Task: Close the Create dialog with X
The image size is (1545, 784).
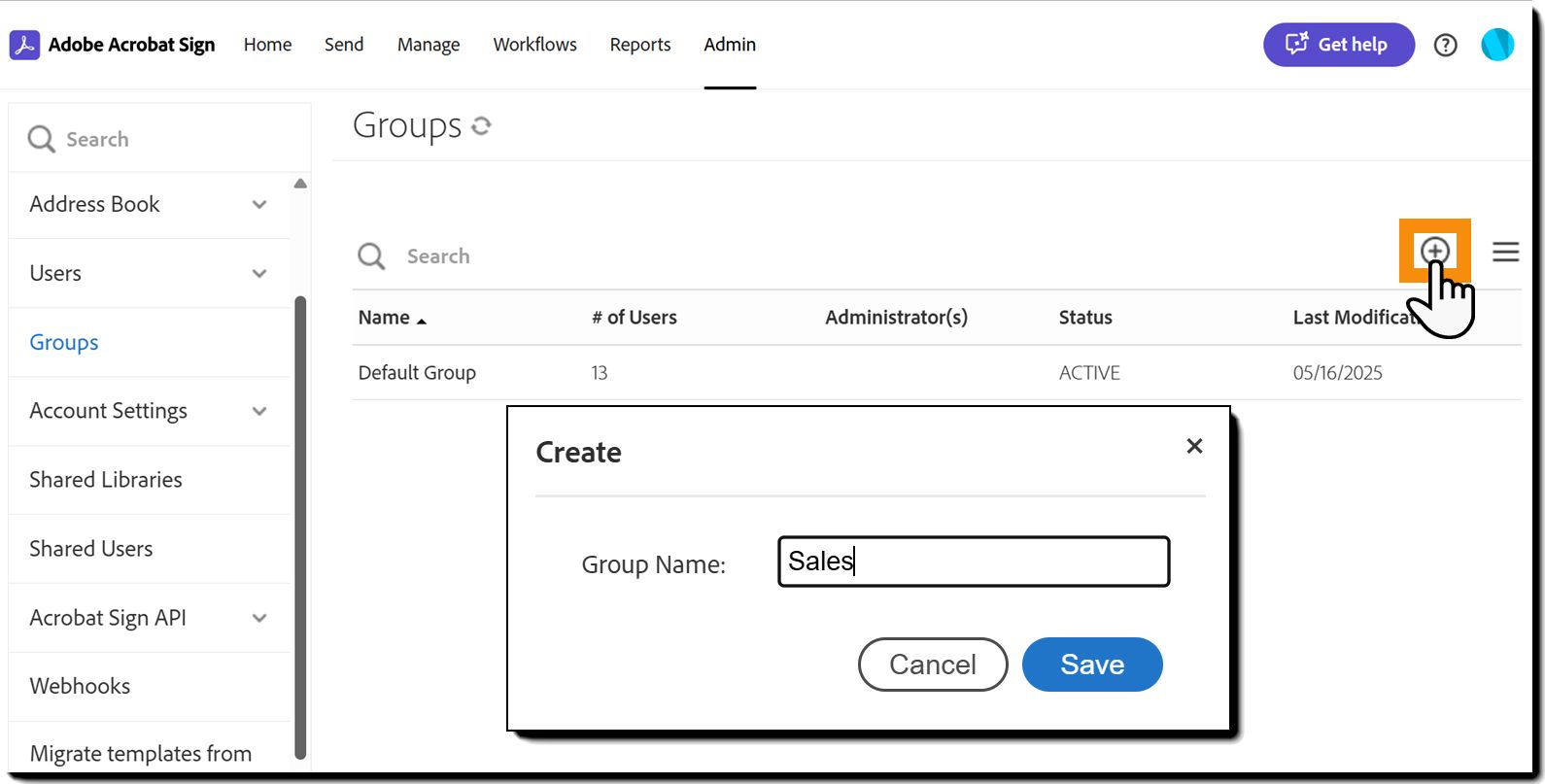Action: pyautogui.click(x=1194, y=446)
